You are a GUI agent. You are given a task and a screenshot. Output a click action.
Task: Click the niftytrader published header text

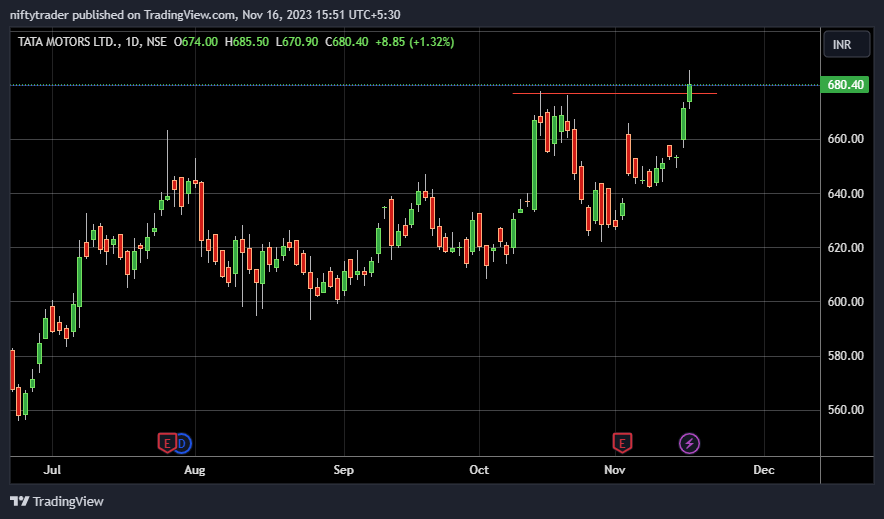(x=205, y=15)
